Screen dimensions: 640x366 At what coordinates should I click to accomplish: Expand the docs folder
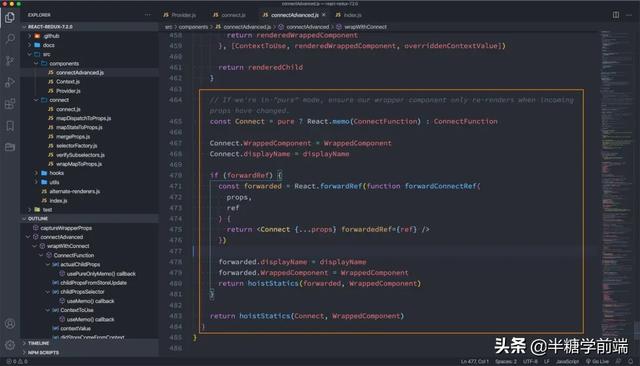(90, 45)
